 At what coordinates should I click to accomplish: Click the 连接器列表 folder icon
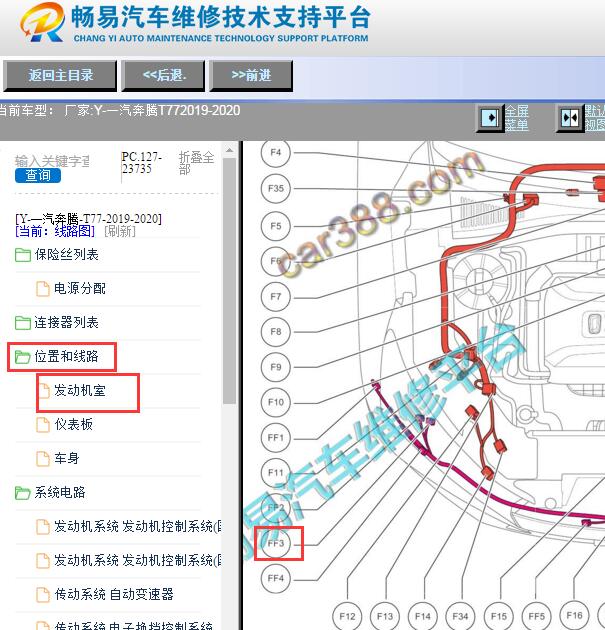point(22,323)
